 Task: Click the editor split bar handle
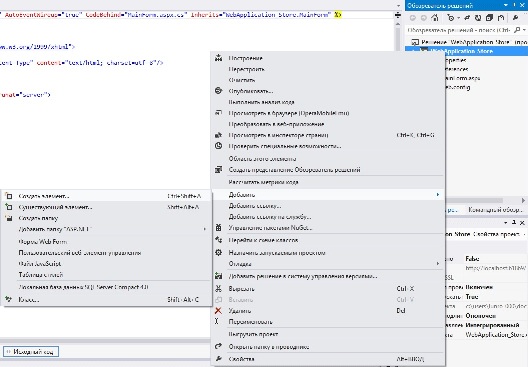tap(398, 15)
